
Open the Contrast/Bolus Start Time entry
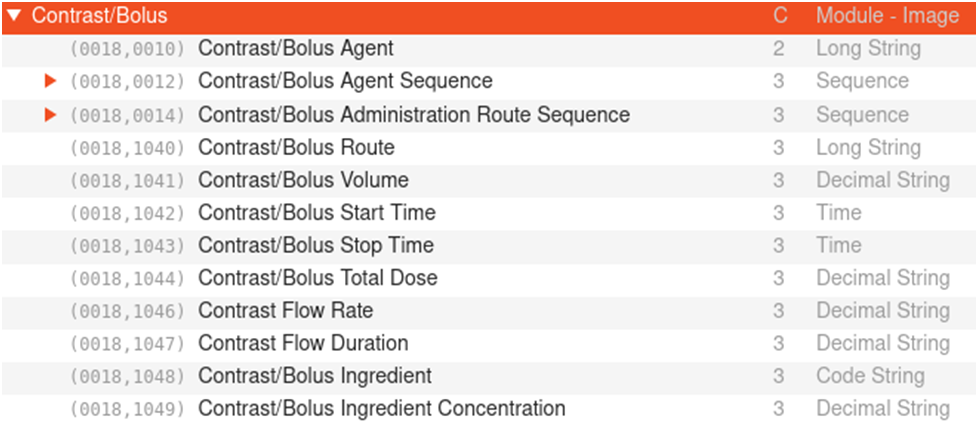(x=316, y=213)
